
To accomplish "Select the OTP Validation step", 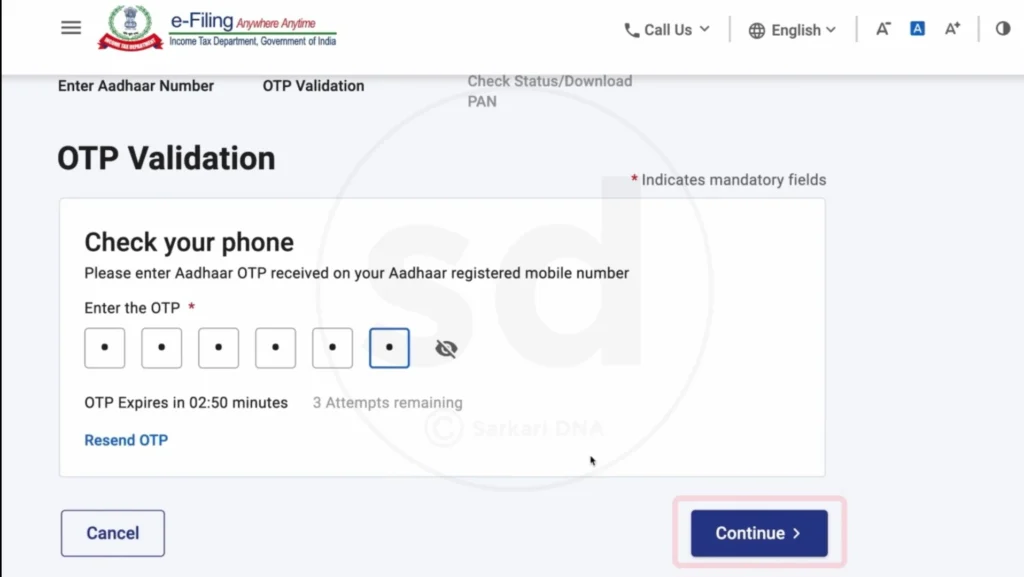I will [313, 86].
